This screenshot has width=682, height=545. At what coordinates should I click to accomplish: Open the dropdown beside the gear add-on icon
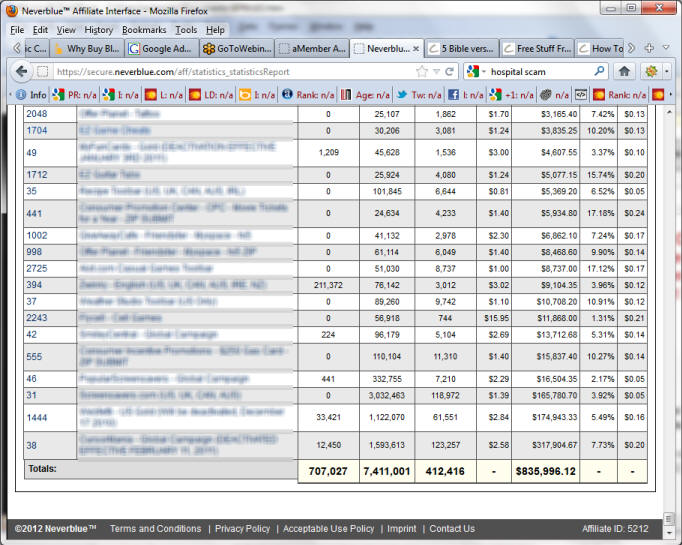(667, 71)
